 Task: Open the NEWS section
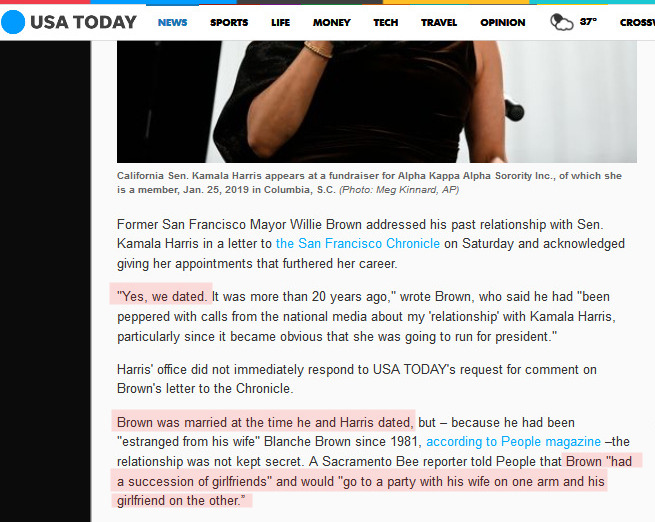click(x=173, y=23)
